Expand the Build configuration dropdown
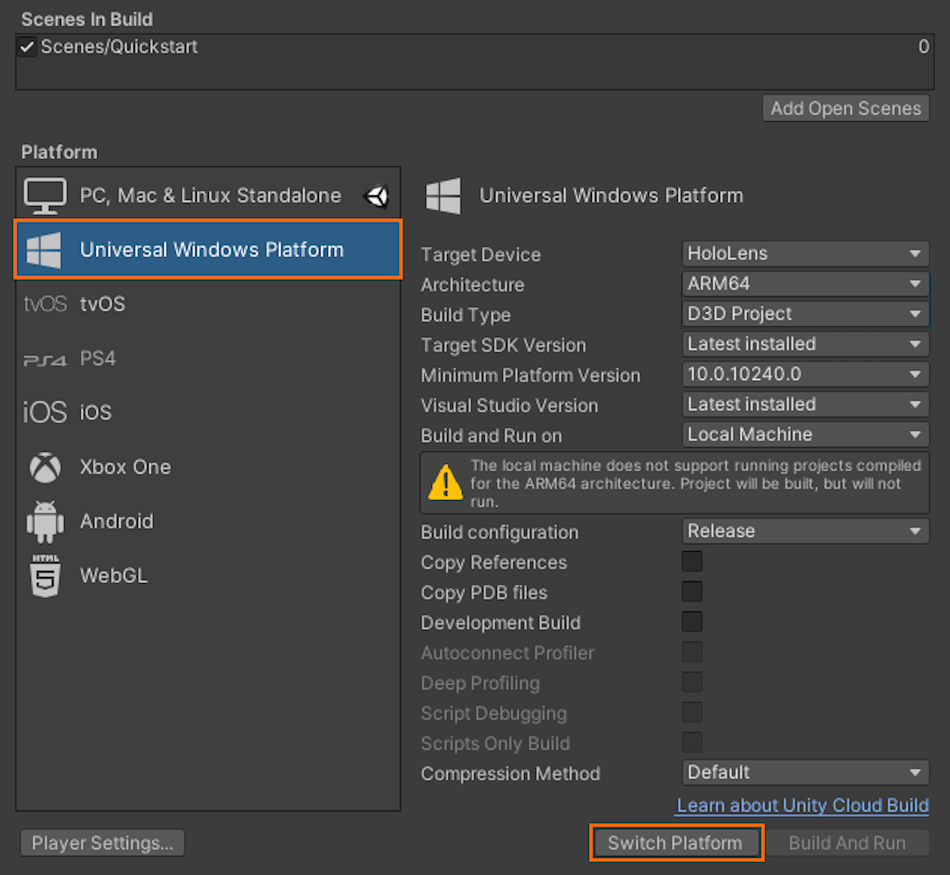The image size is (950, 875). pyautogui.click(x=805, y=531)
